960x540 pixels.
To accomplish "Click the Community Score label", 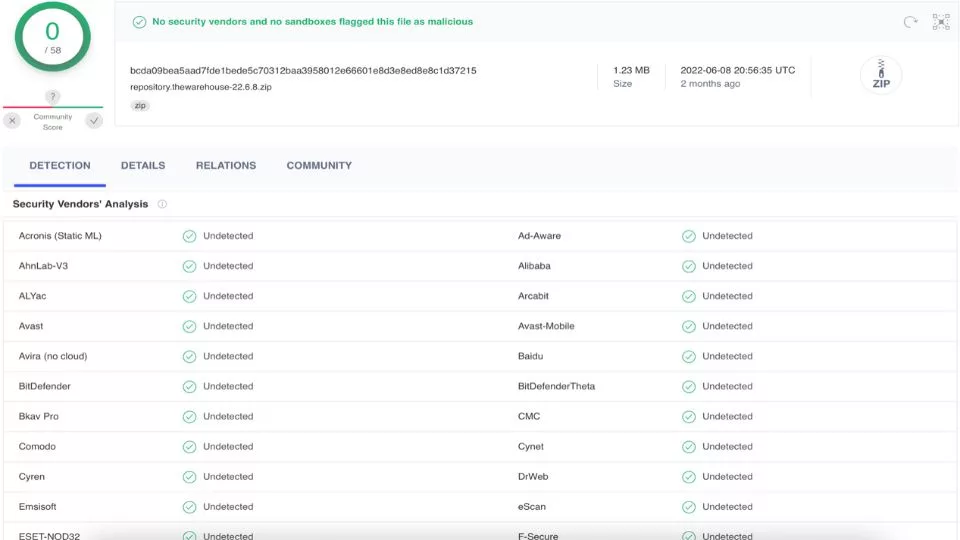I will click(53, 122).
